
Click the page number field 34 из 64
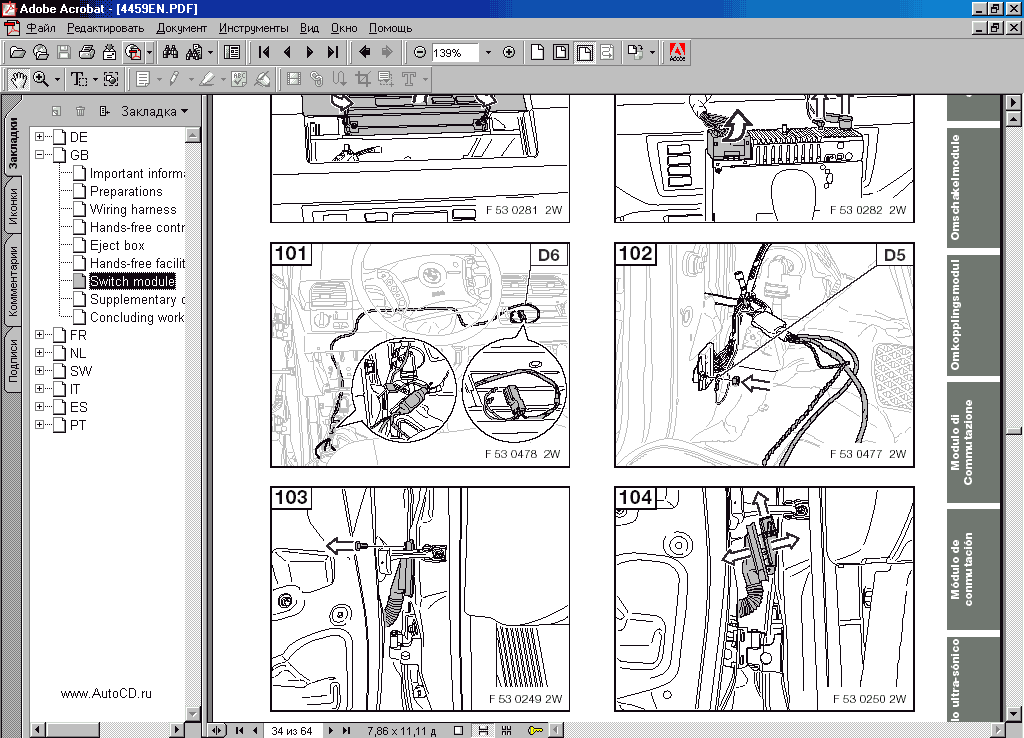pyautogui.click(x=292, y=731)
